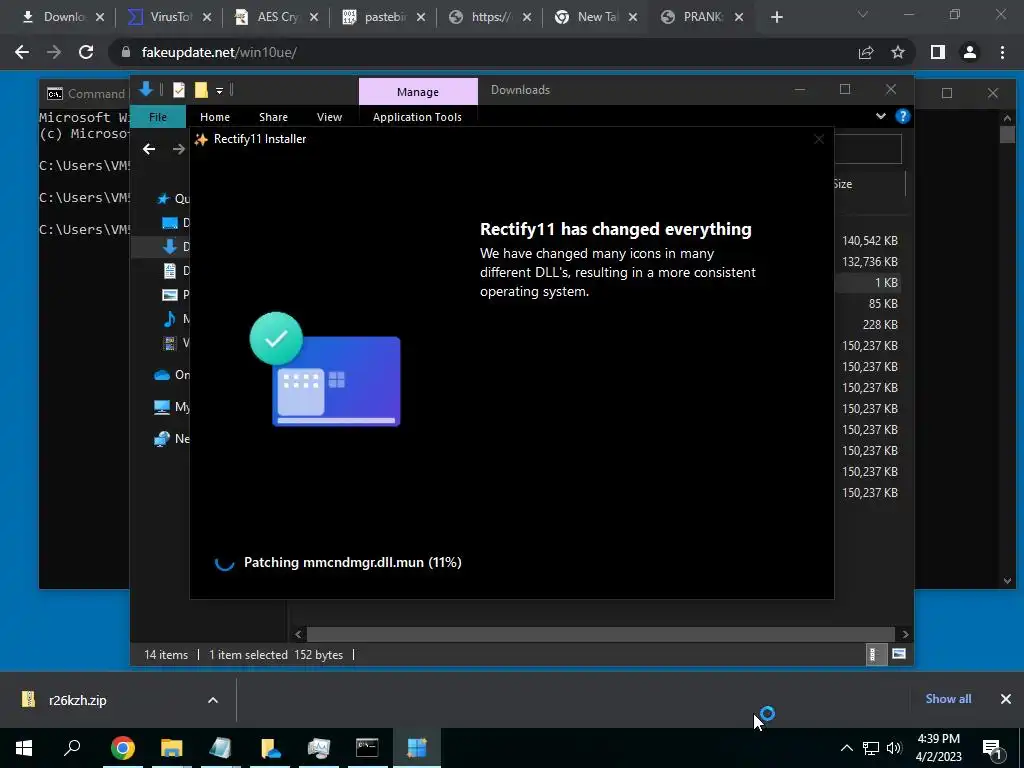Click Explorer back arrow navigation button
This screenshot has width=1024, height=768.
point(149,149)
